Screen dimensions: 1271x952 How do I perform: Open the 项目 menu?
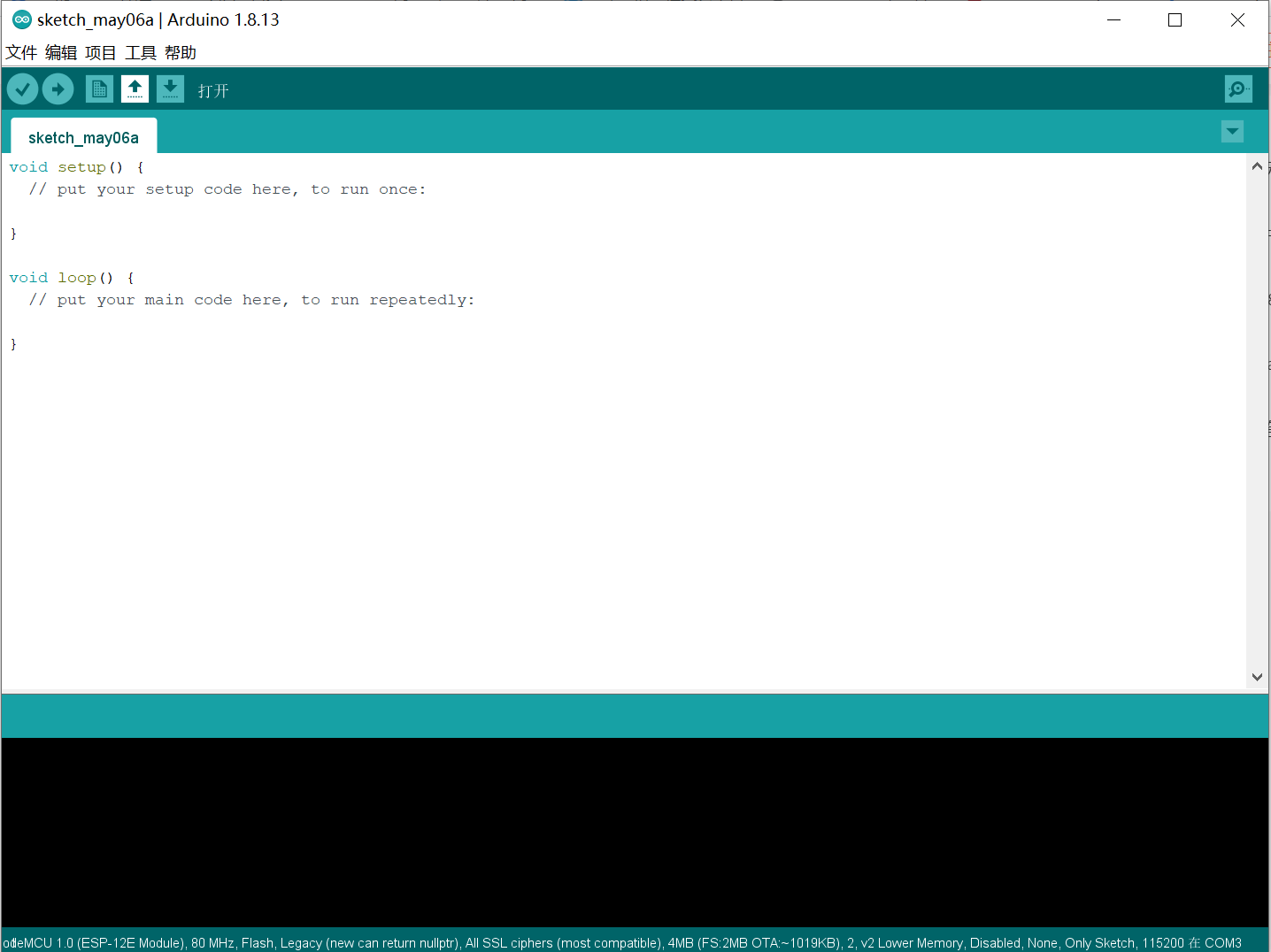click(101, 53)
